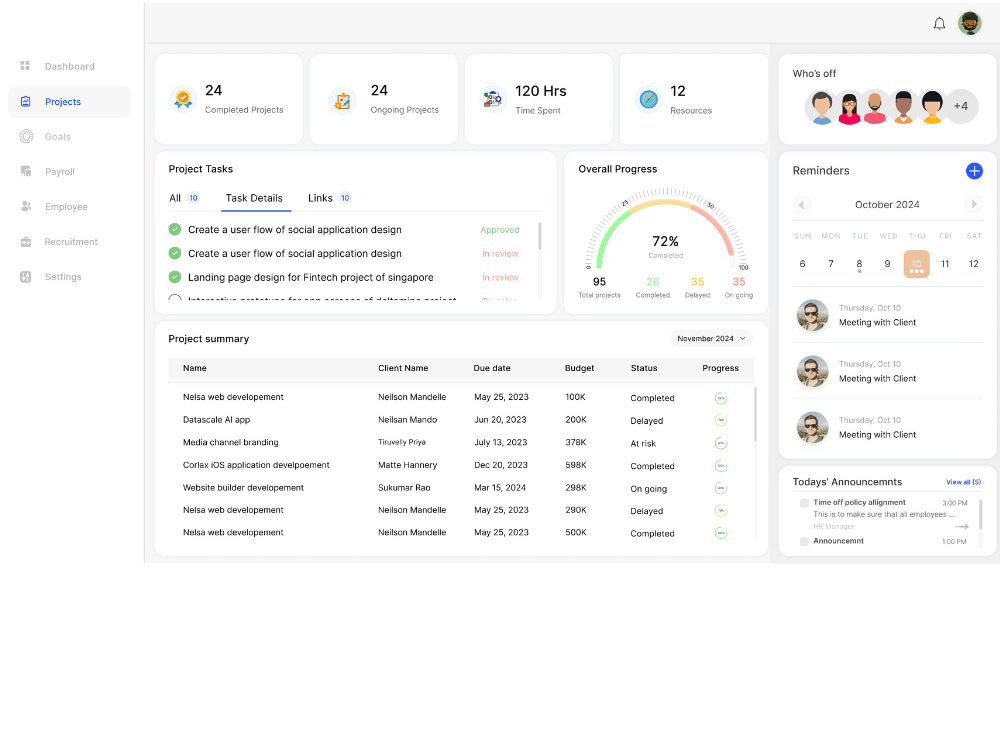Click the Project Tasks list scrollbar

[x=540, y=236]
